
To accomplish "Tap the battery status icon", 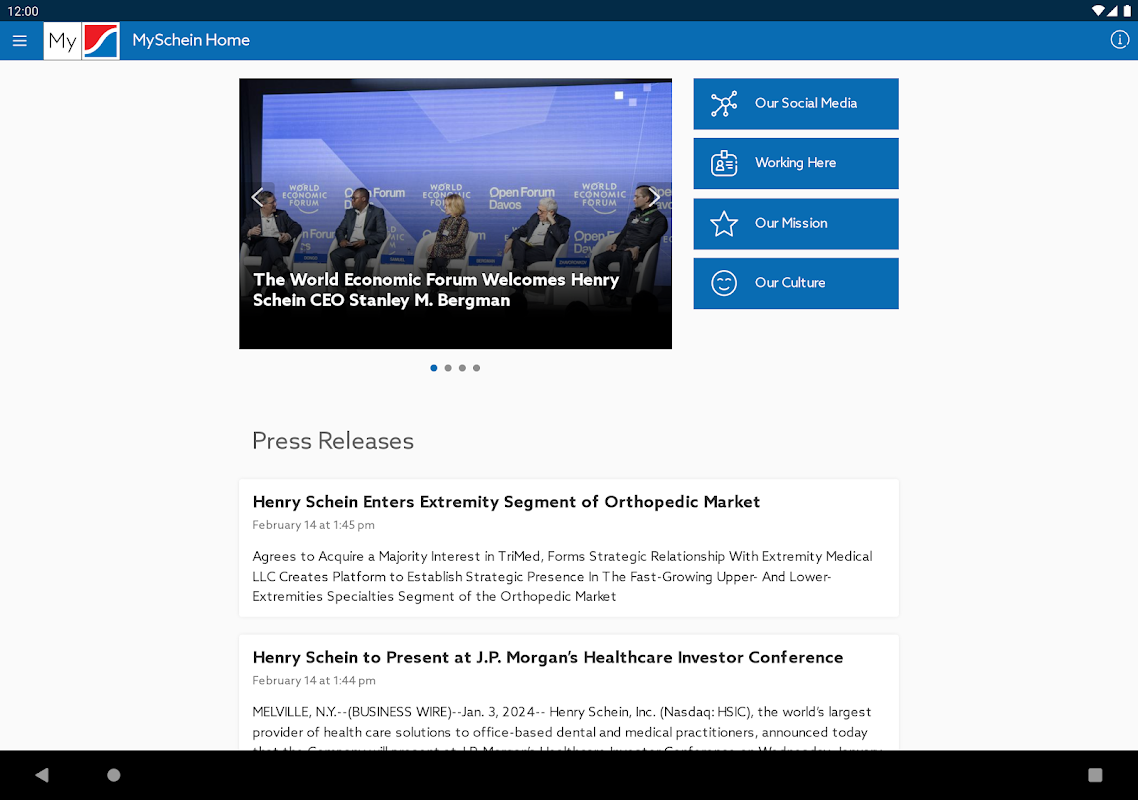I will [1127, 11].
